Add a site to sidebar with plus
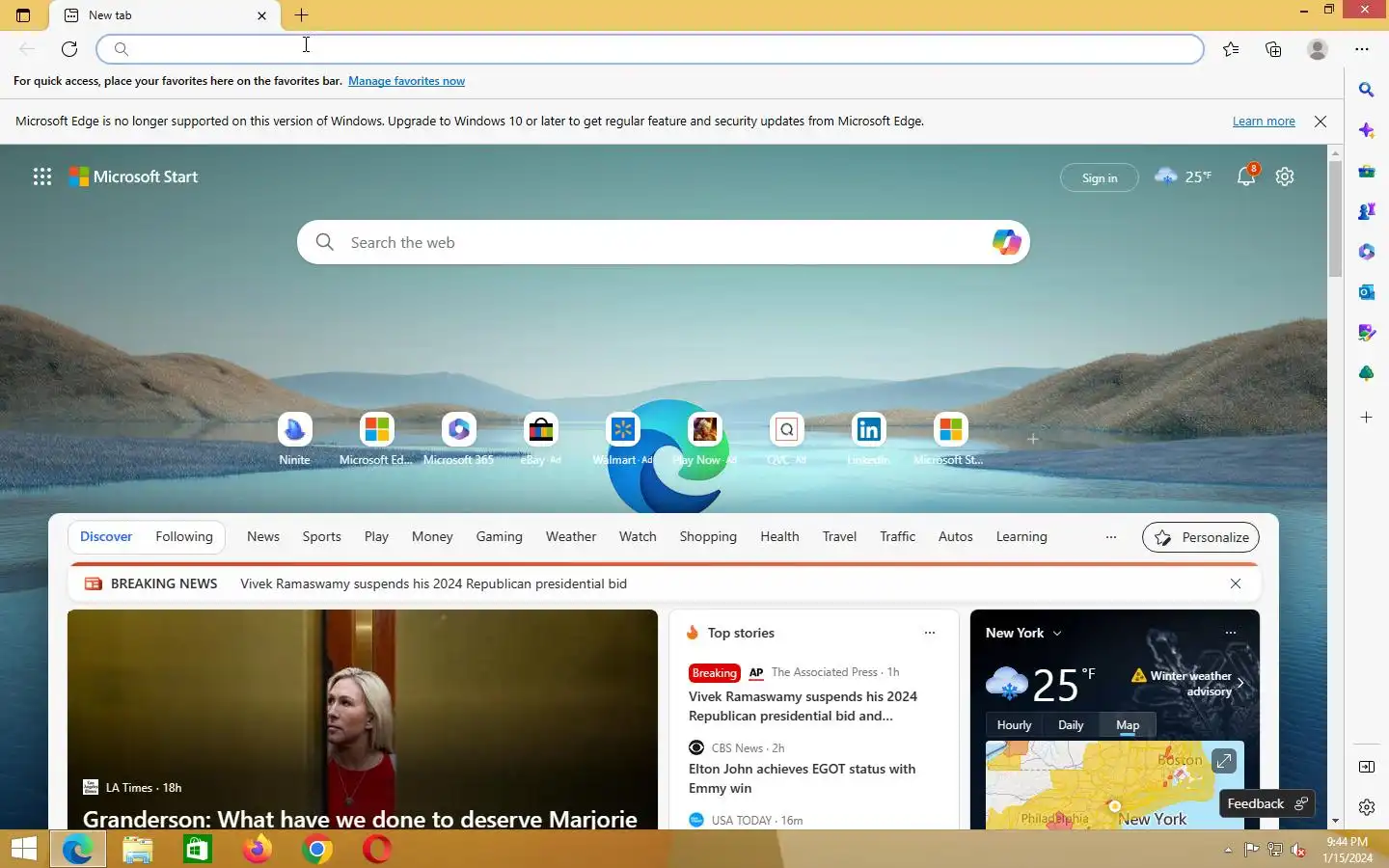This screenshot has height=868, width=1389. coord(1367,418)
